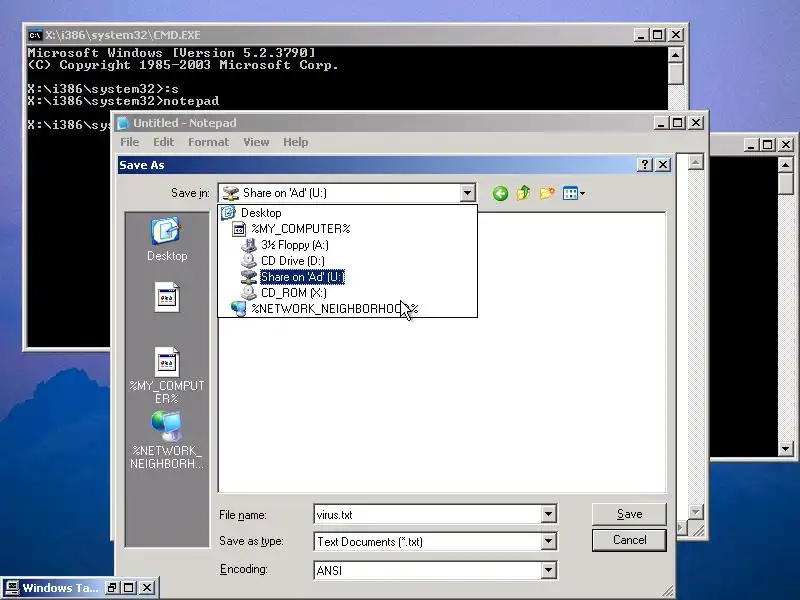Open Notepad File menu
Image resolution: width=800 pixels, height=600 pixels.
tap(130, 142)
